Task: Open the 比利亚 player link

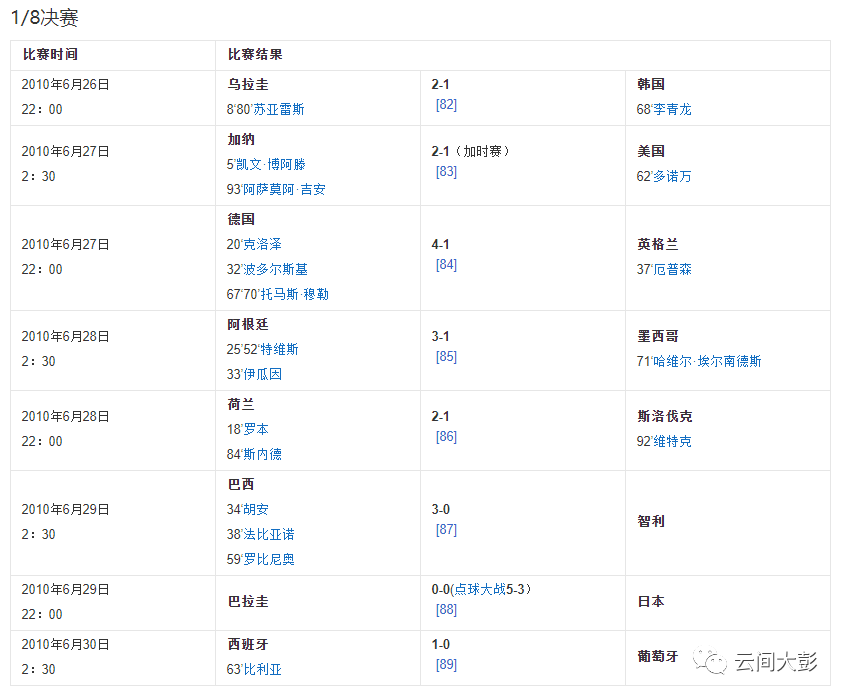Action: coord(262,669)
